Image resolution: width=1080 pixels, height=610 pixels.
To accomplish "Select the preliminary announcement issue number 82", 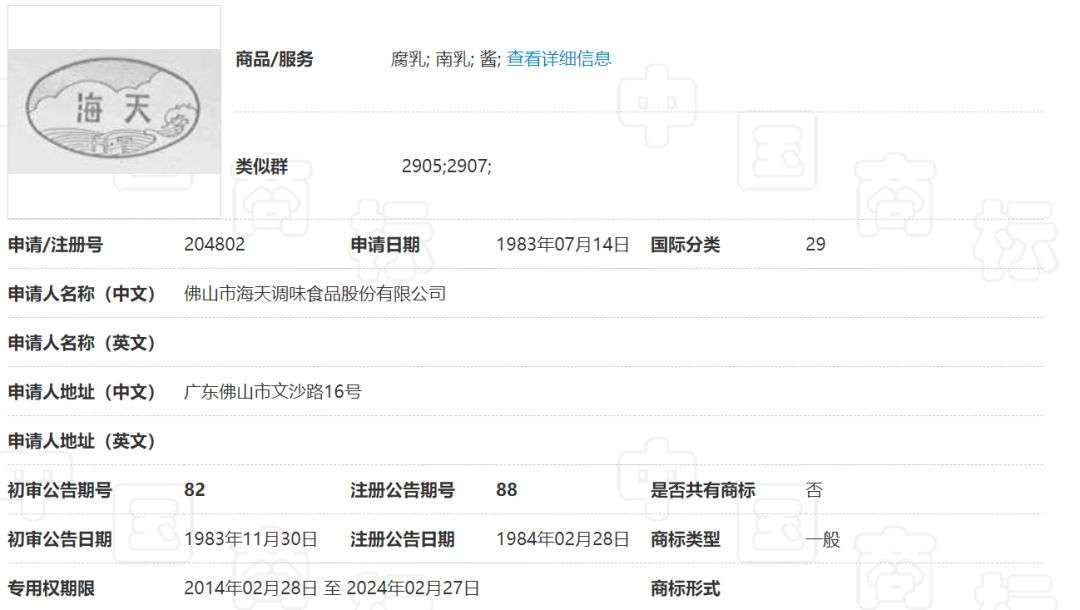I will tap(194, 490).
